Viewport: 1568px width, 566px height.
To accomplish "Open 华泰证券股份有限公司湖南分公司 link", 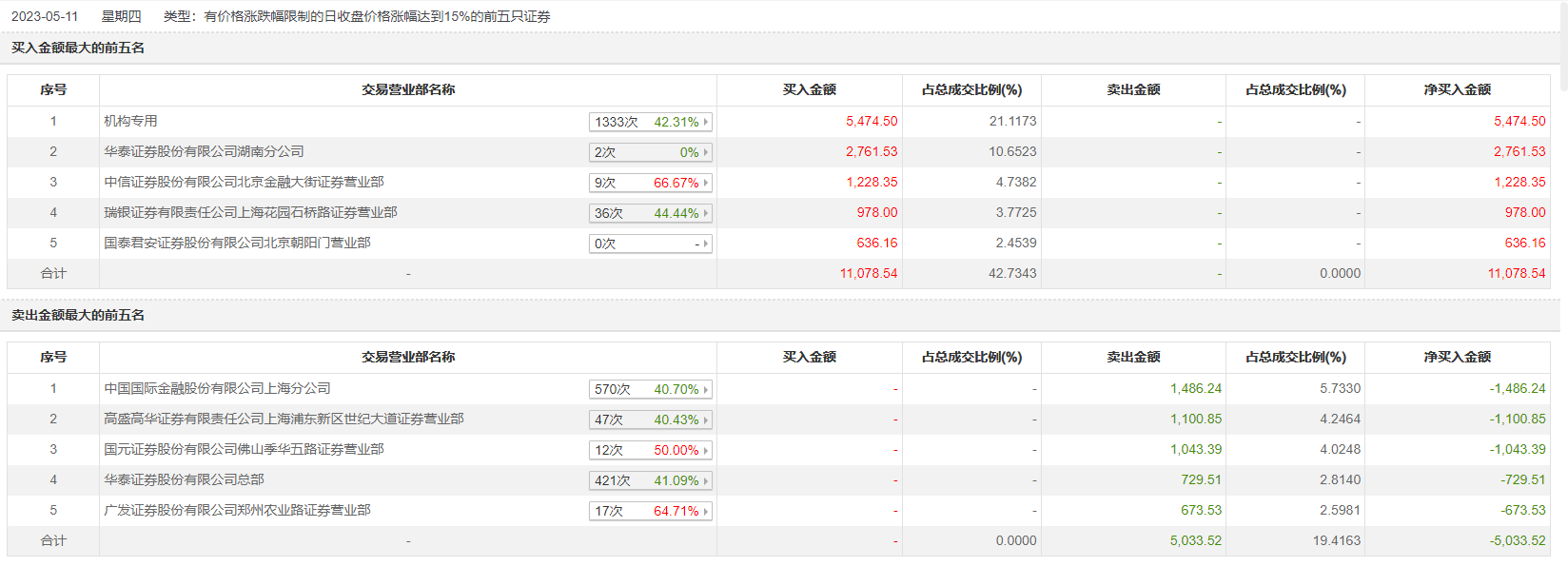I will point(204,152).
